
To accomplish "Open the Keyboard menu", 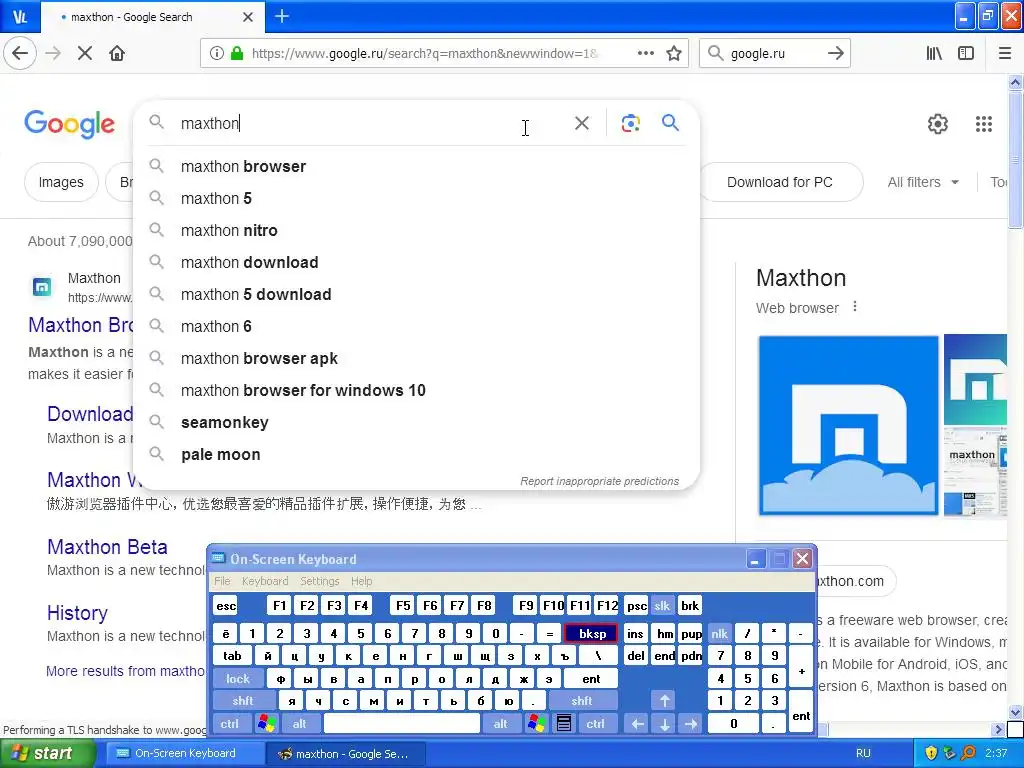I will coord(264,581).
